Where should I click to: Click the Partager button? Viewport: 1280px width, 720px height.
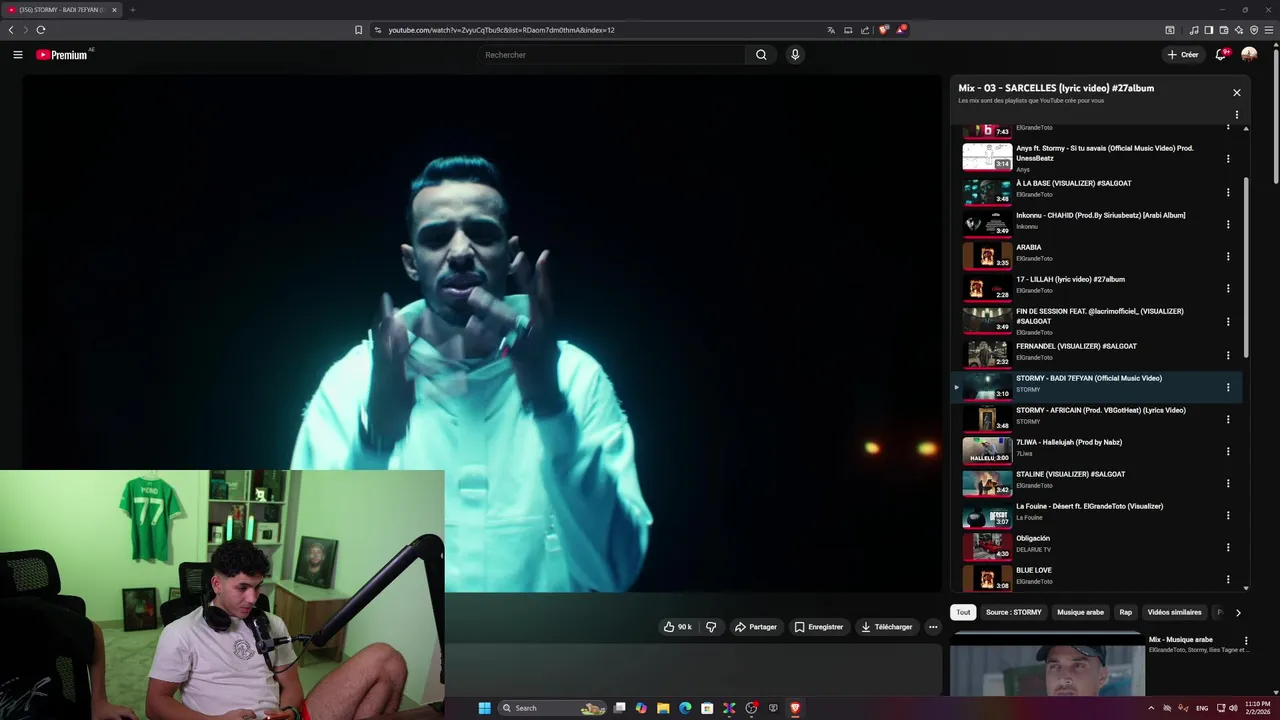[756, 627]
